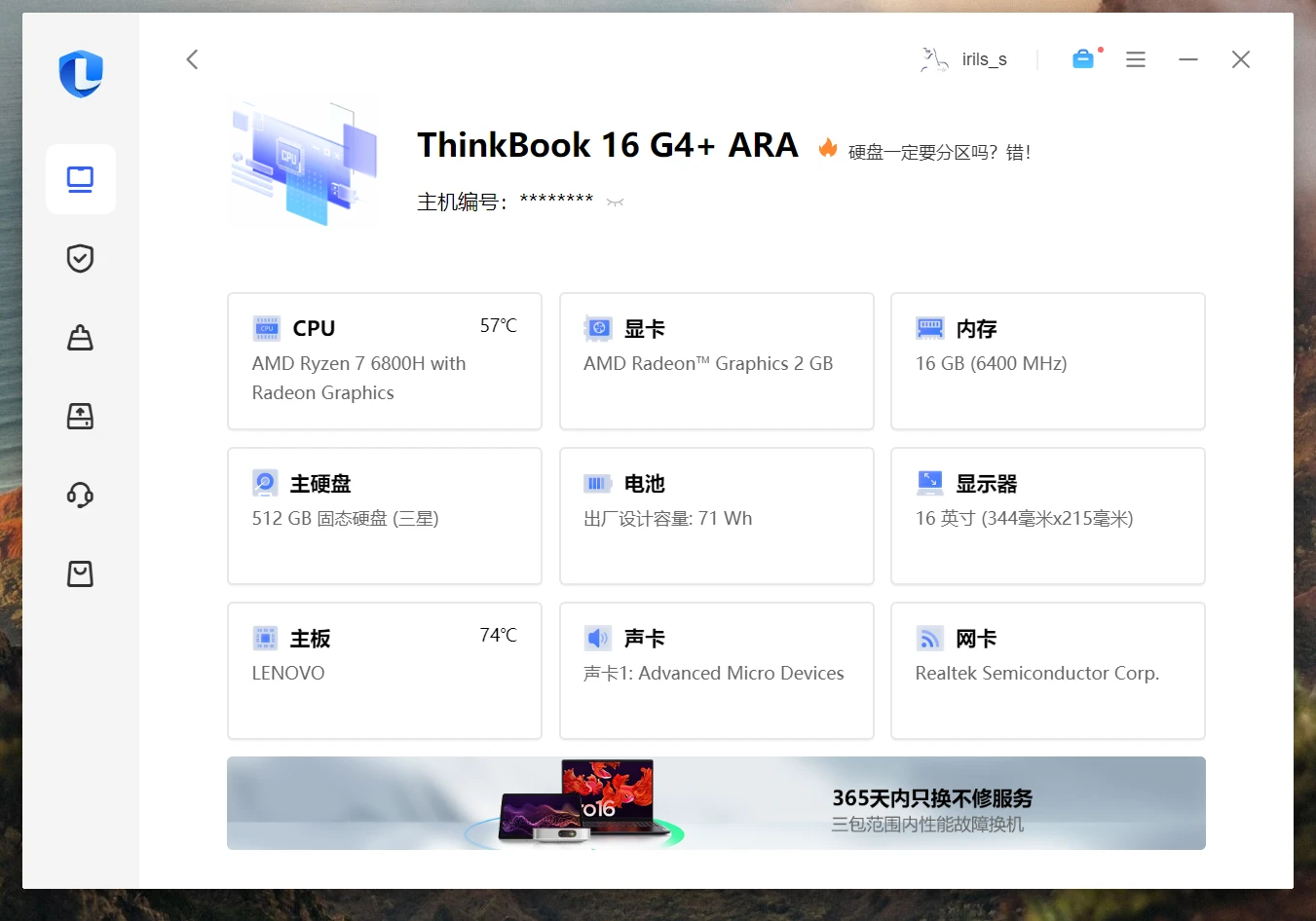This screenshot has height=921, width=1316.
Task: Open the 网卡 network adapter card
Action: [x=1047, y=671]
